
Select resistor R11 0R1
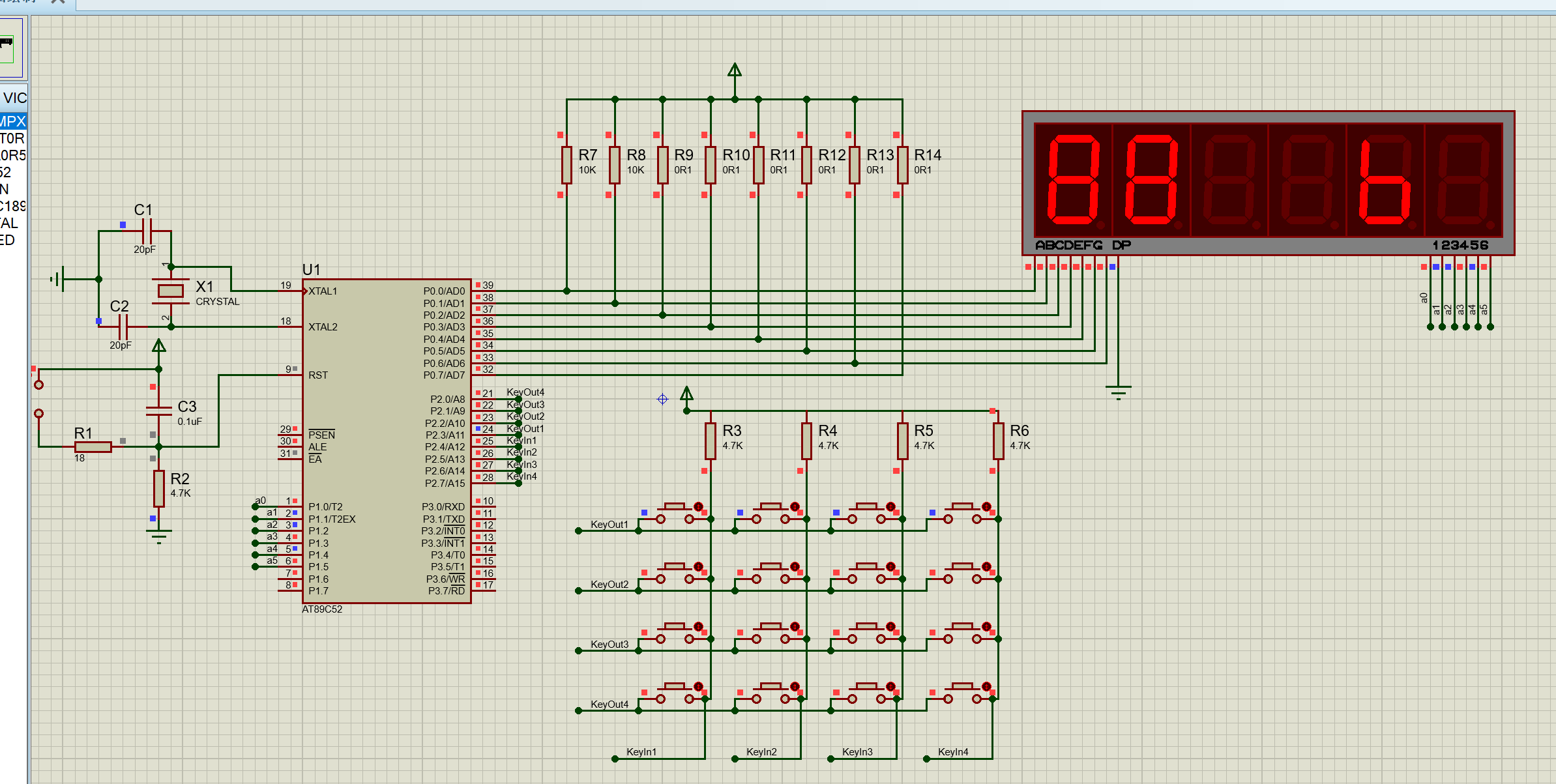759,165
